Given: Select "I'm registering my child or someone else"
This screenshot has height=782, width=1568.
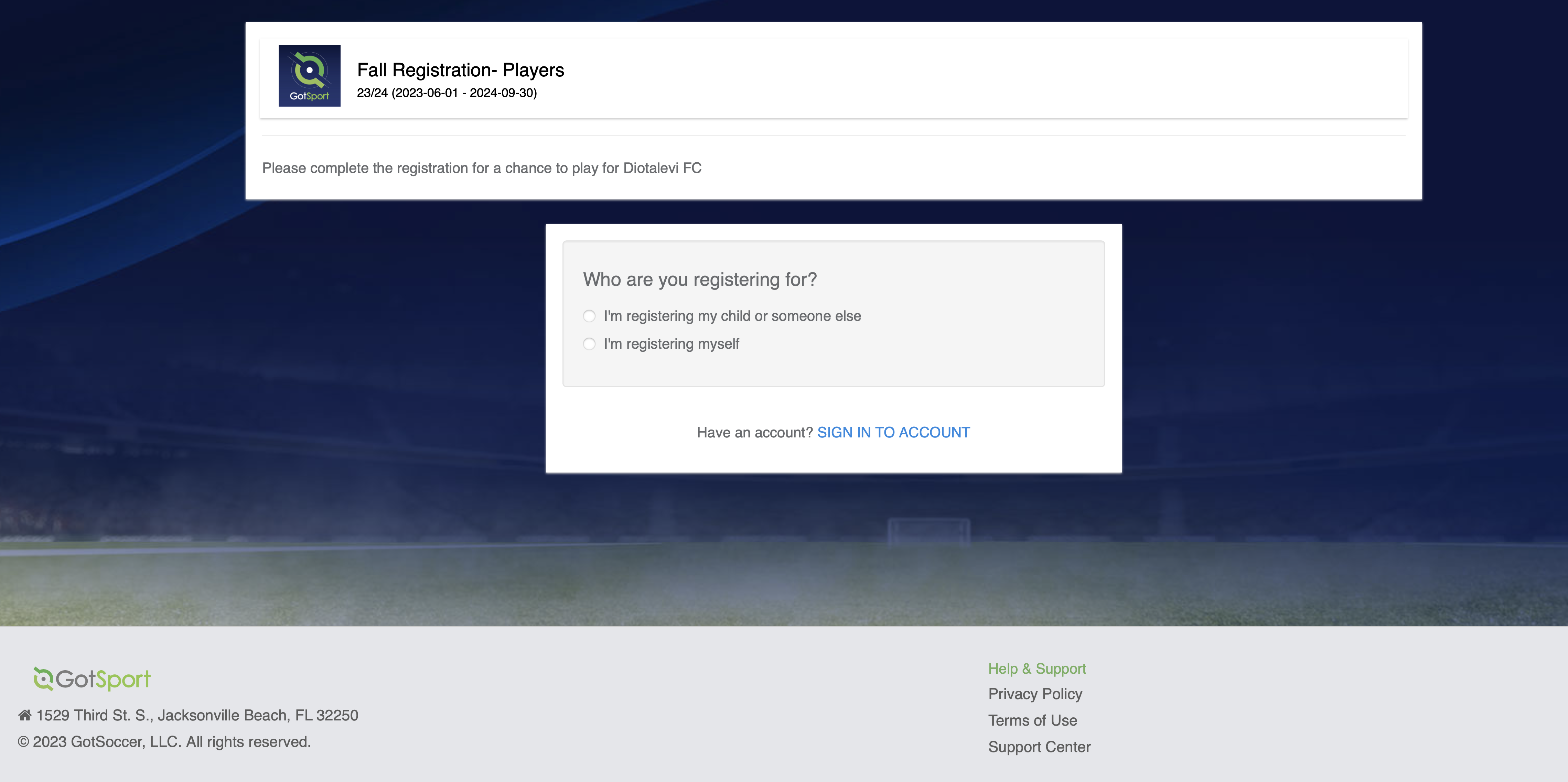Looking at the screenshot, I should [x=589, y=316].
